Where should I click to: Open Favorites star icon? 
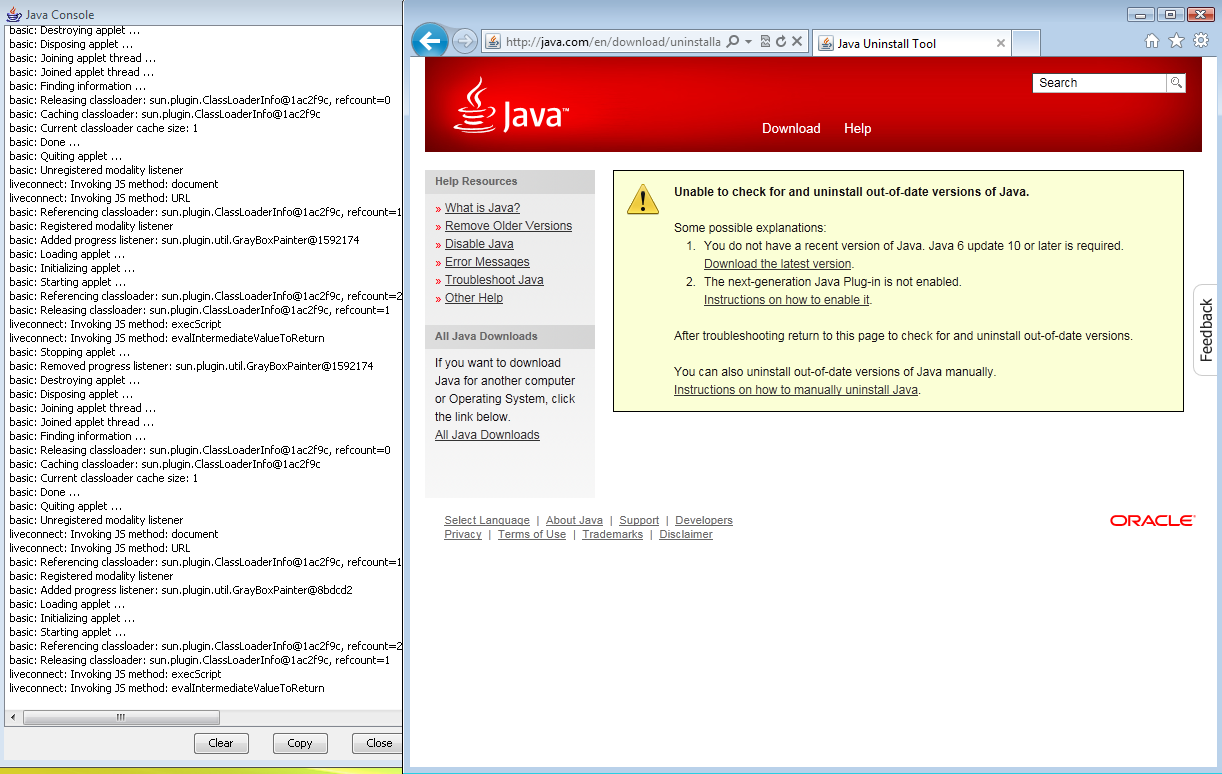click(1176, 41)
